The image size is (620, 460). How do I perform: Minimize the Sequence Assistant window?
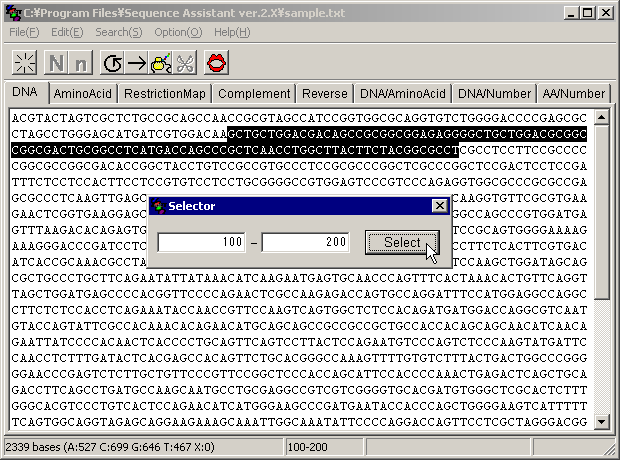click(x=571, y=13)
